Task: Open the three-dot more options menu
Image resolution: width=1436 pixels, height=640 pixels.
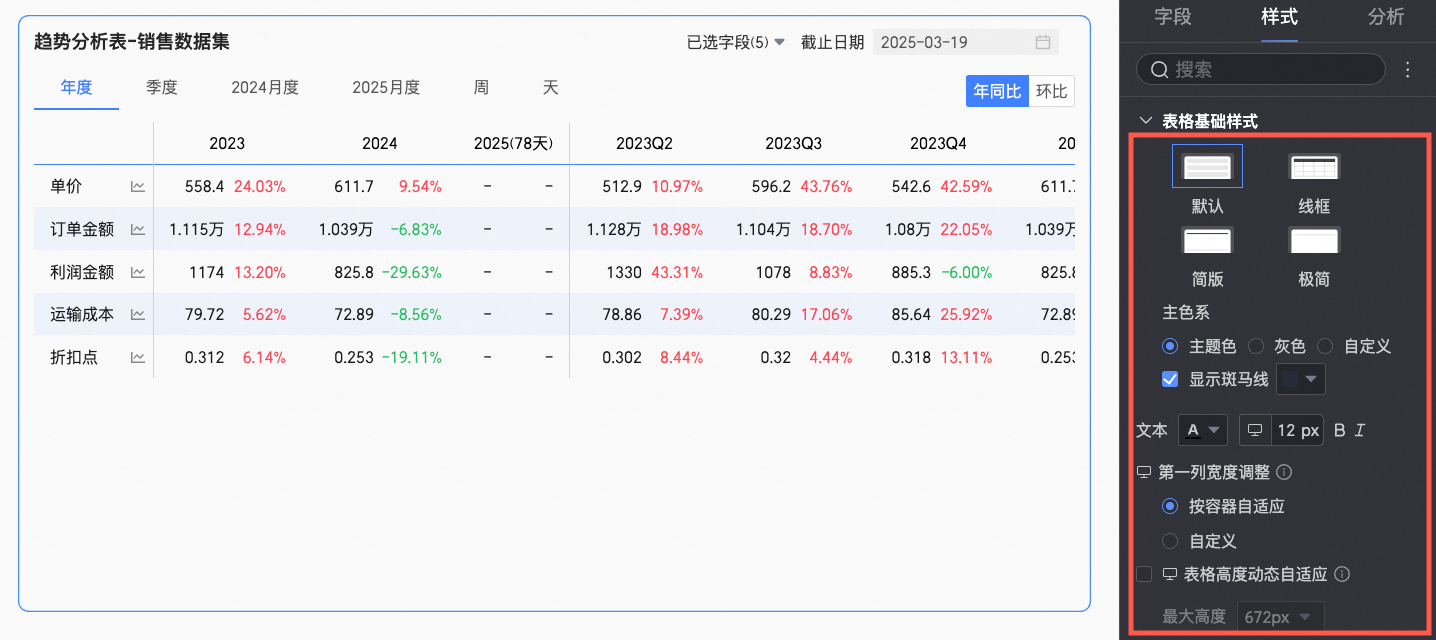Action: pyautogui.click(x=1408, y=69)
